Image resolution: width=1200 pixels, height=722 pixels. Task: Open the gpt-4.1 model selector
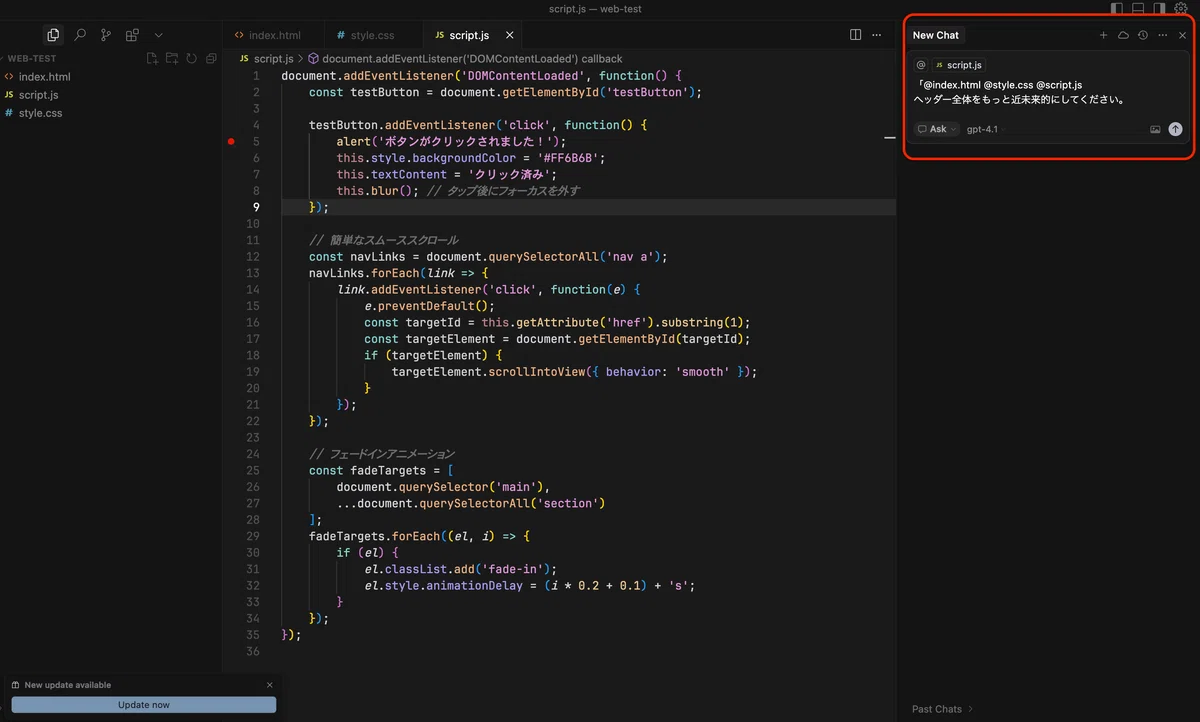[982, 129]
